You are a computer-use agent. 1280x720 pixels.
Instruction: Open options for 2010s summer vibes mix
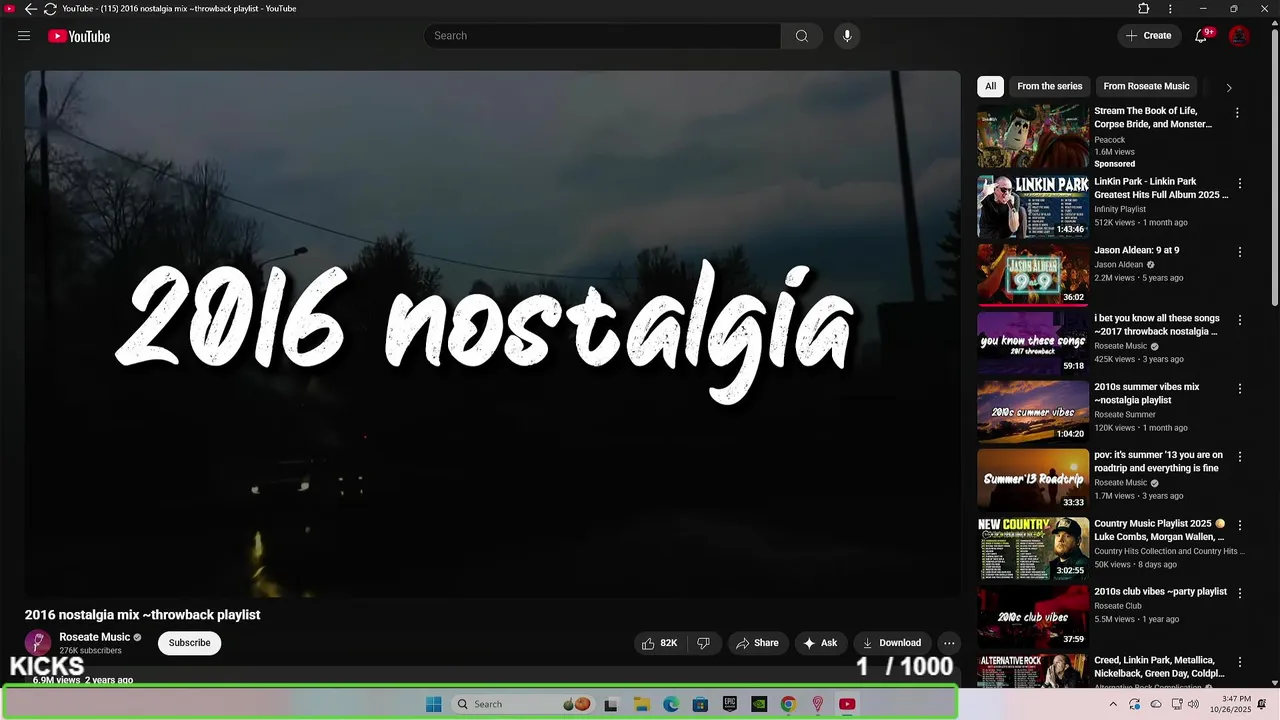point(1240,388)
